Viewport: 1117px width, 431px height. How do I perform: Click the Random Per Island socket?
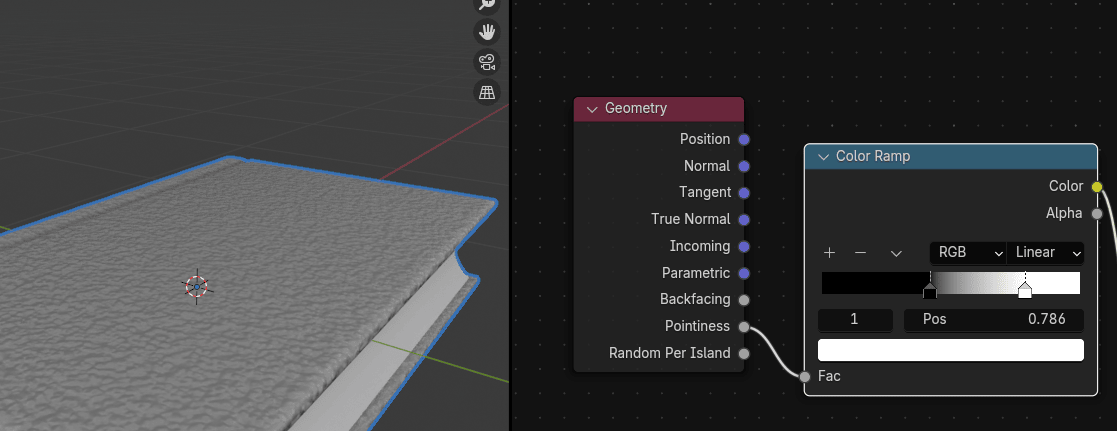(743, 353)
